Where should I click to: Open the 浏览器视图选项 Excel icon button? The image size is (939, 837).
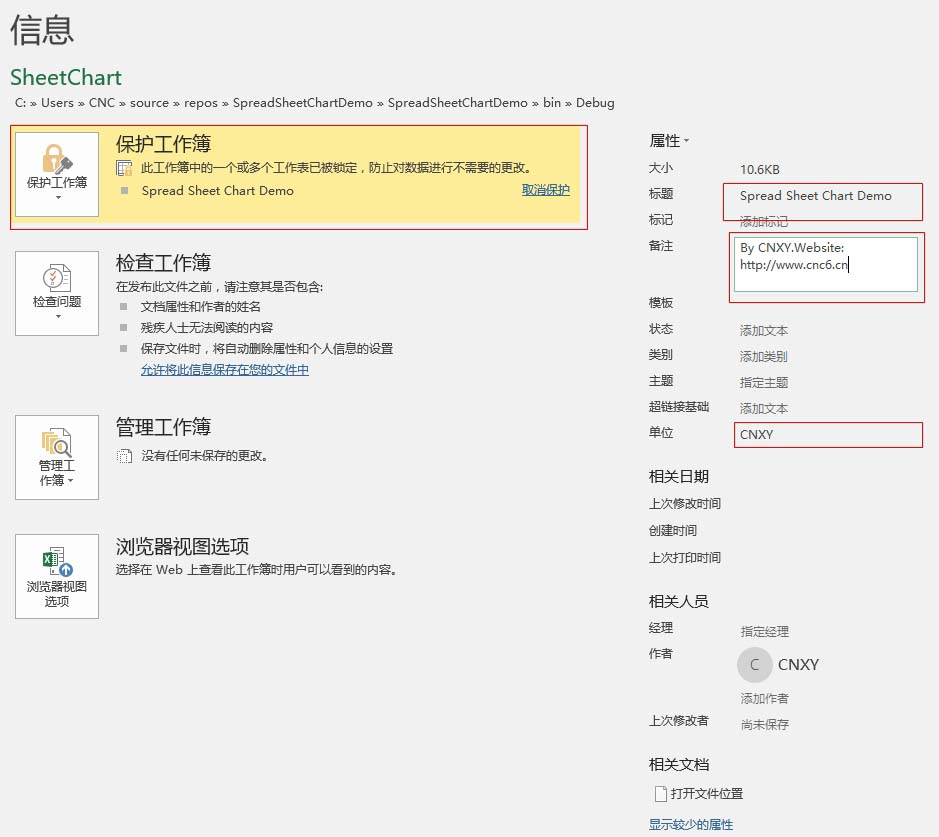tap(57, 577)
